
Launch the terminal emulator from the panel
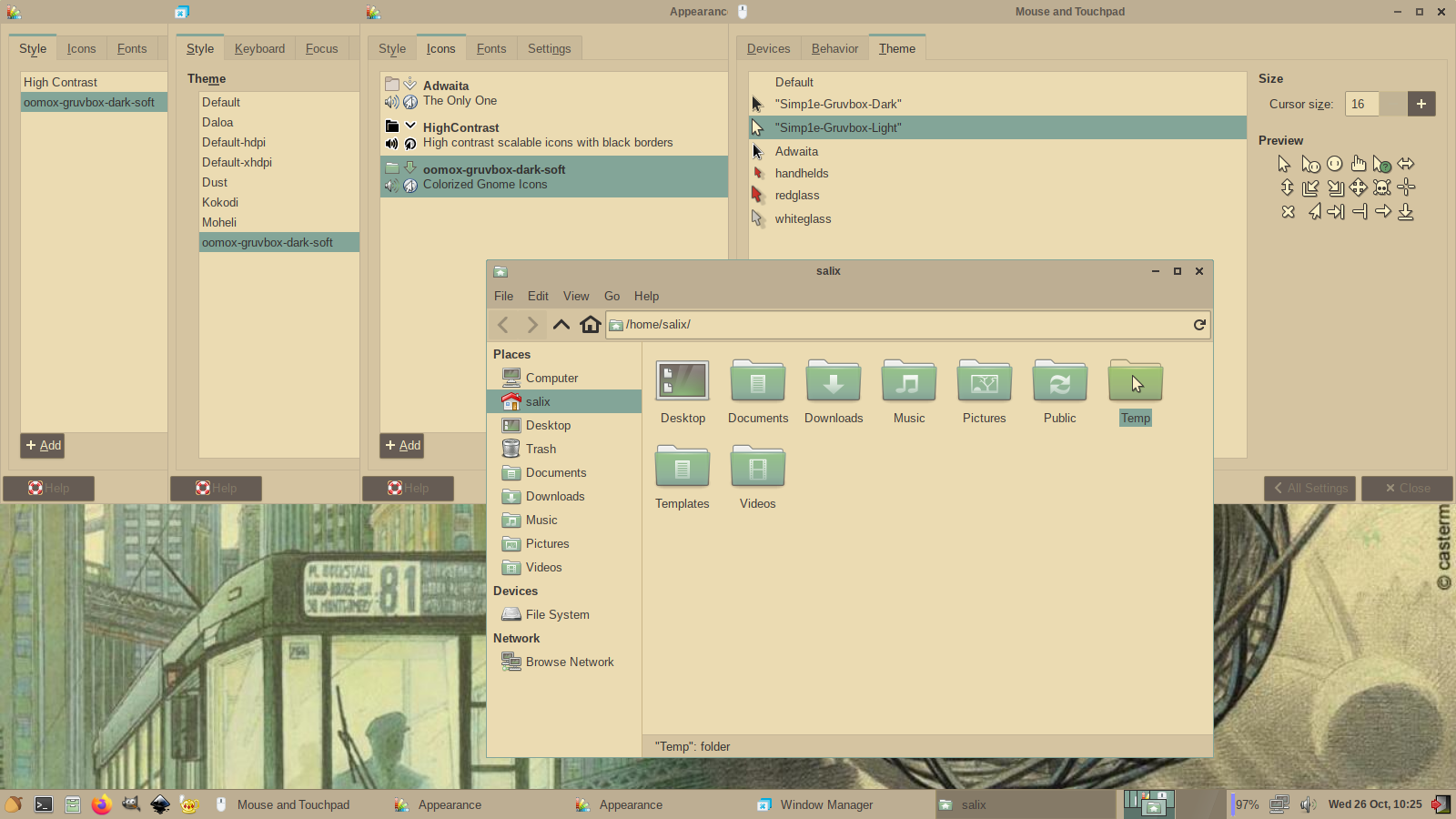click(44, 804)
